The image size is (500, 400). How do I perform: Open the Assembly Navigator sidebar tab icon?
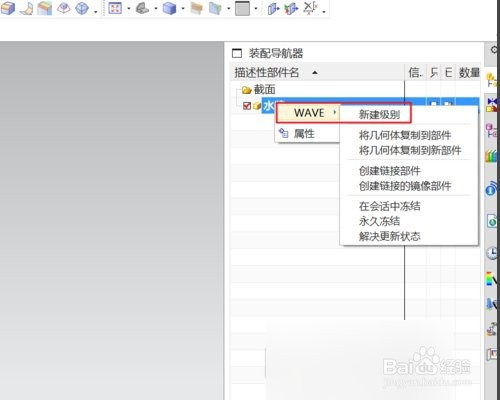(x=492, y=80)
